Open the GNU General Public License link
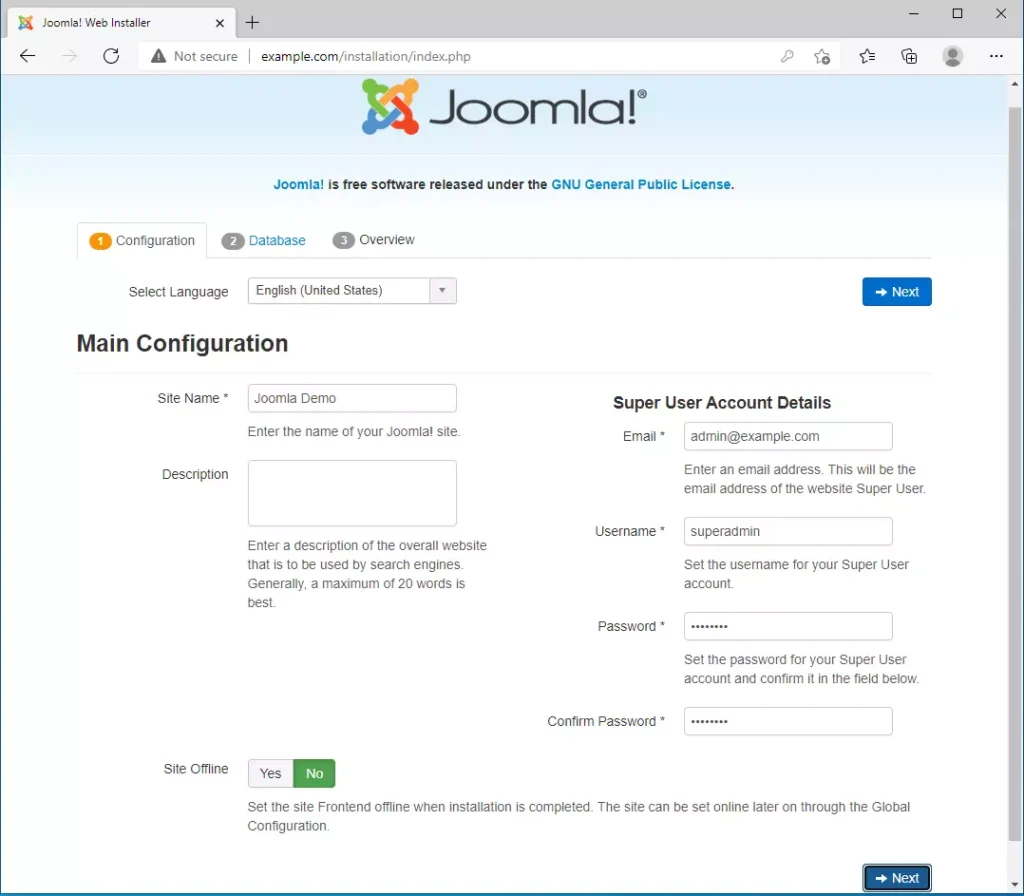This screenshot has width=1024, height=896. (641, 185)
